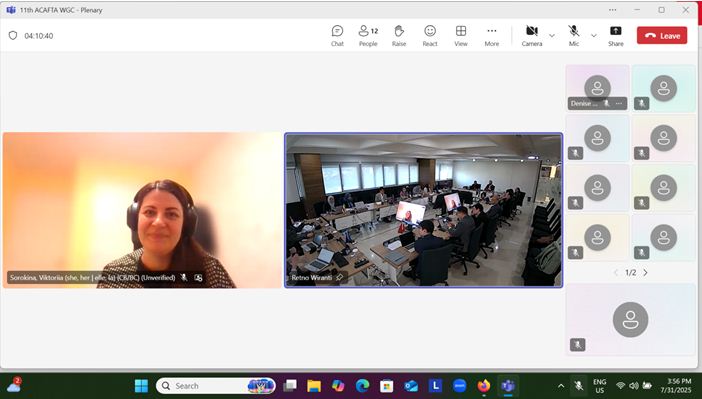Click the Sorokina, Viktoriia name label
Image resolution: width=702 pixels, height=399 pixels.
[93, 278]
